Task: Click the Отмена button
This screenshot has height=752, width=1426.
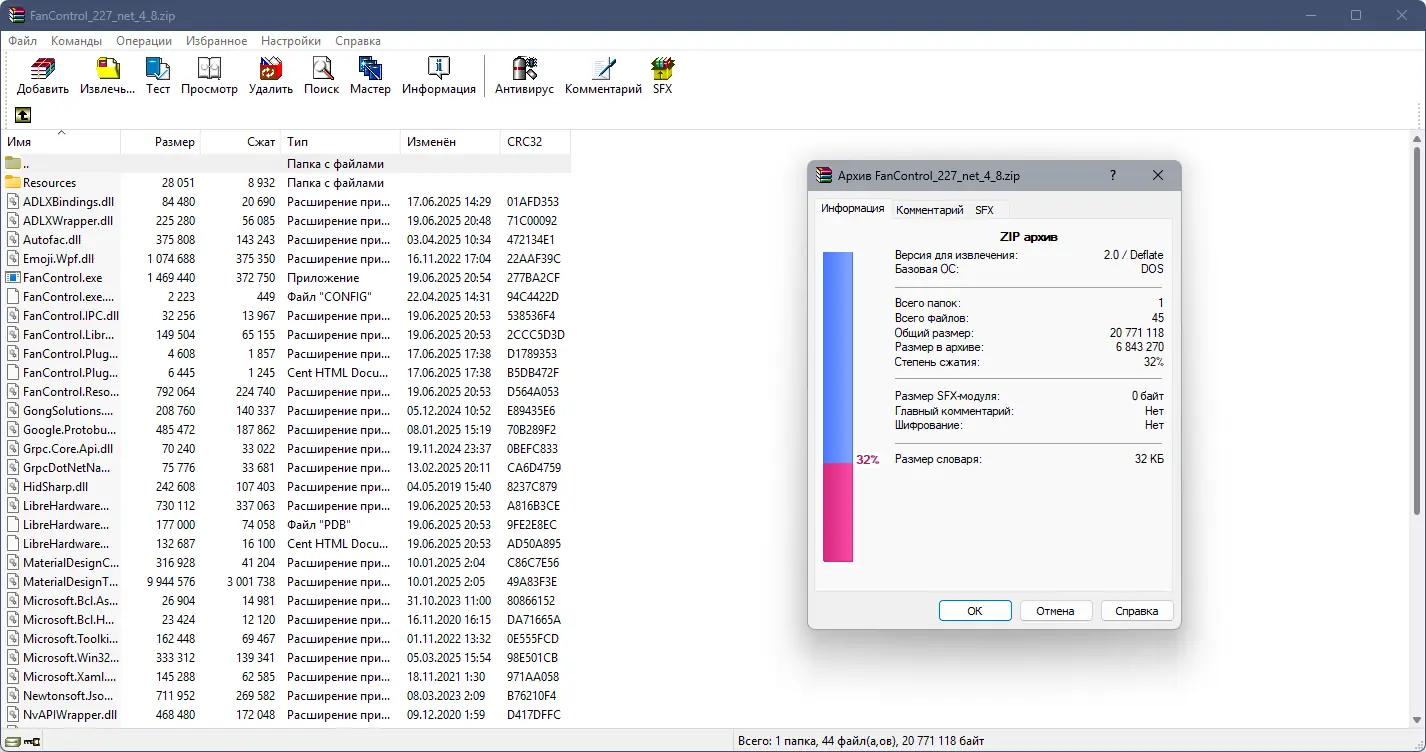Action: click(1055, 611)
